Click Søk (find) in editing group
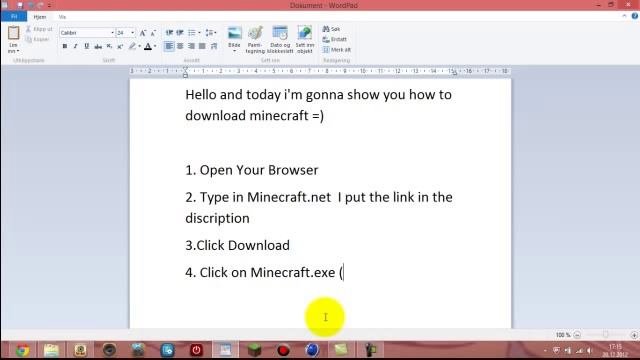This screenshot has height=360, width=640. tap(331, 29)
